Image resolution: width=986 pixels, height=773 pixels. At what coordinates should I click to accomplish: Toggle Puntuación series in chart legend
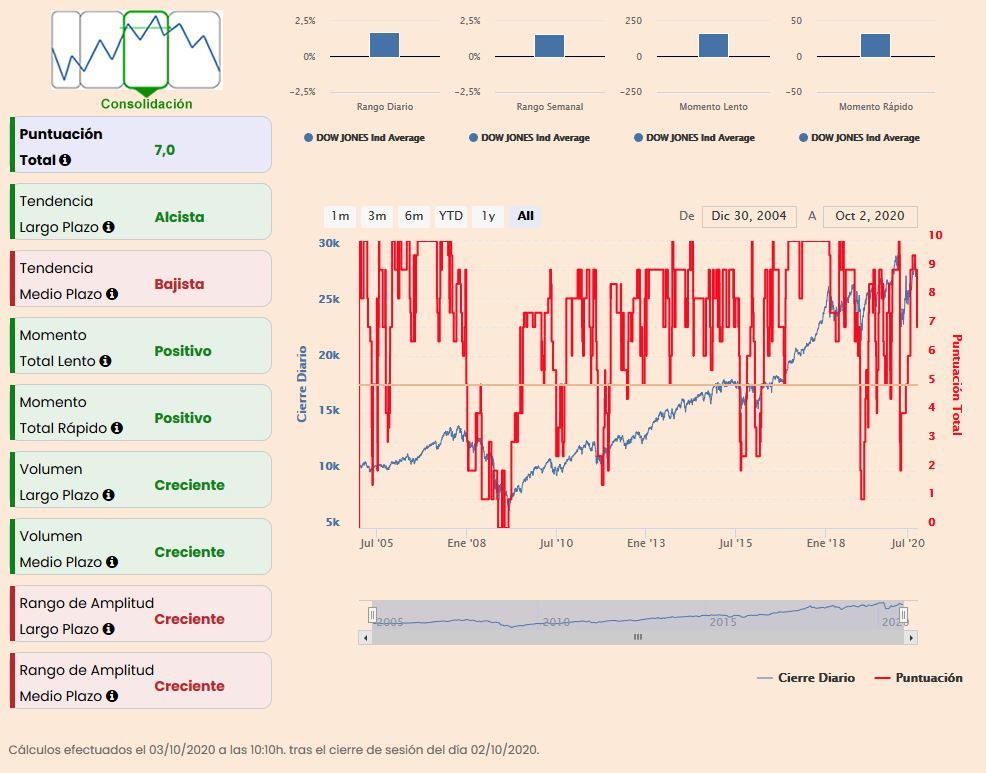(919, 678)
